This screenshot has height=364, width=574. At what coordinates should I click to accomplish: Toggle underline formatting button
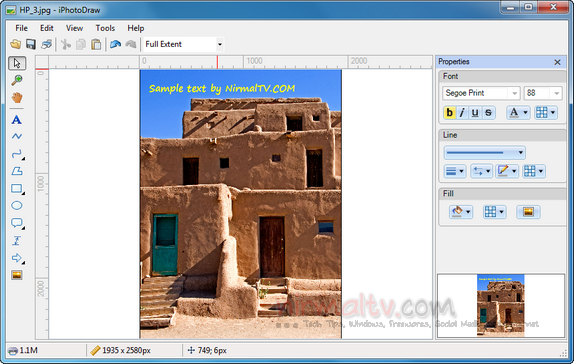pyautogui.click(x=475, y=113)
